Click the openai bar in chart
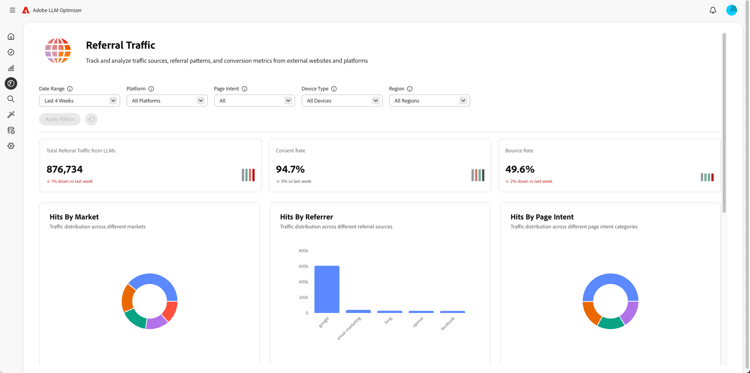The width and height of the screenshot is (750, 373). [421, 312]
